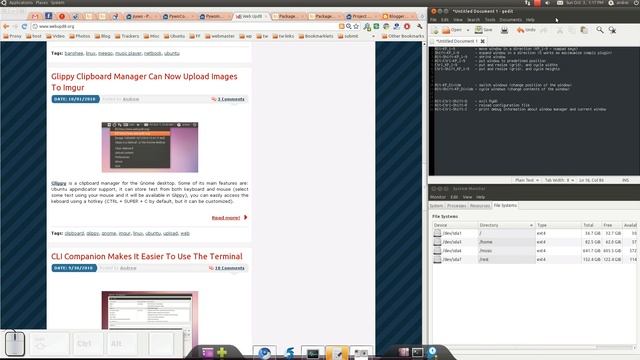Screen dimensions: 640x360
Task: Click the green plus icon in the dock
Action: (222, 352)
